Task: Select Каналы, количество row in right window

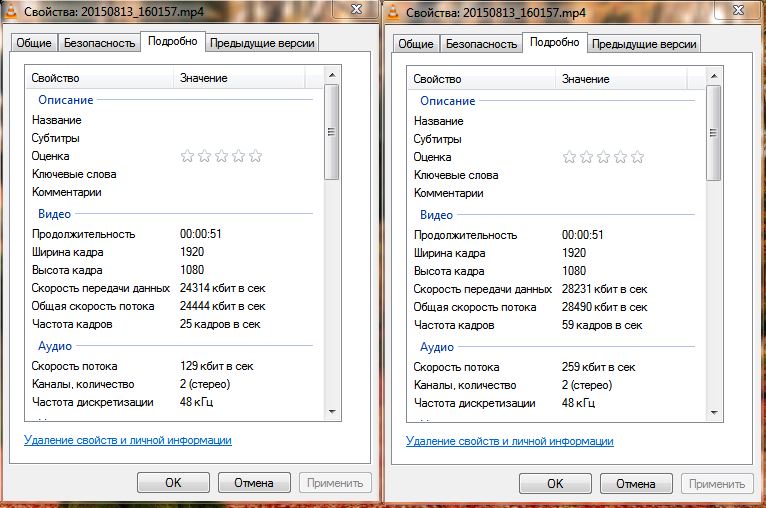Action: pos(553,385)
